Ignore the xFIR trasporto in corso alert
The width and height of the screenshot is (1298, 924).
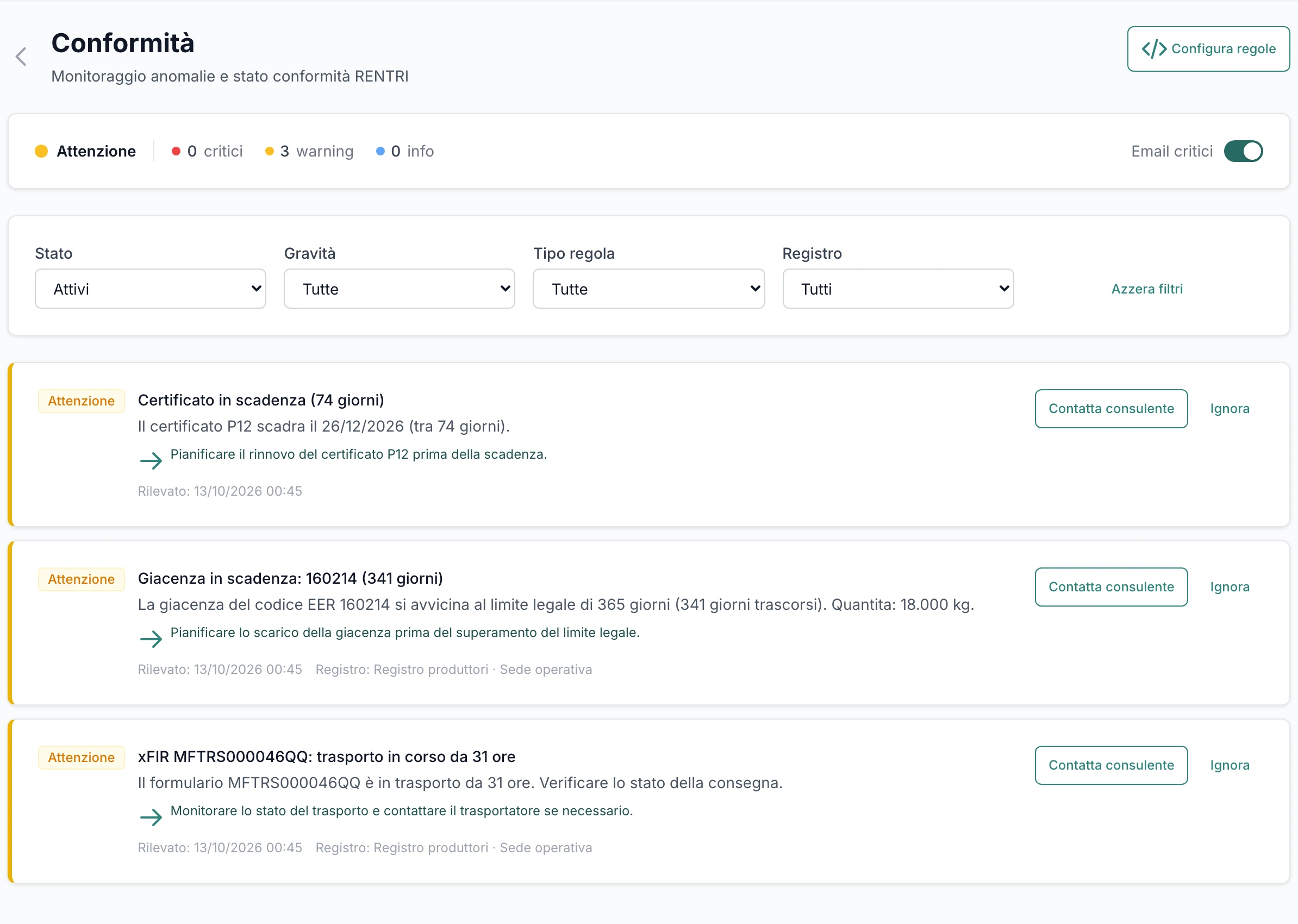coord(1229,765)
